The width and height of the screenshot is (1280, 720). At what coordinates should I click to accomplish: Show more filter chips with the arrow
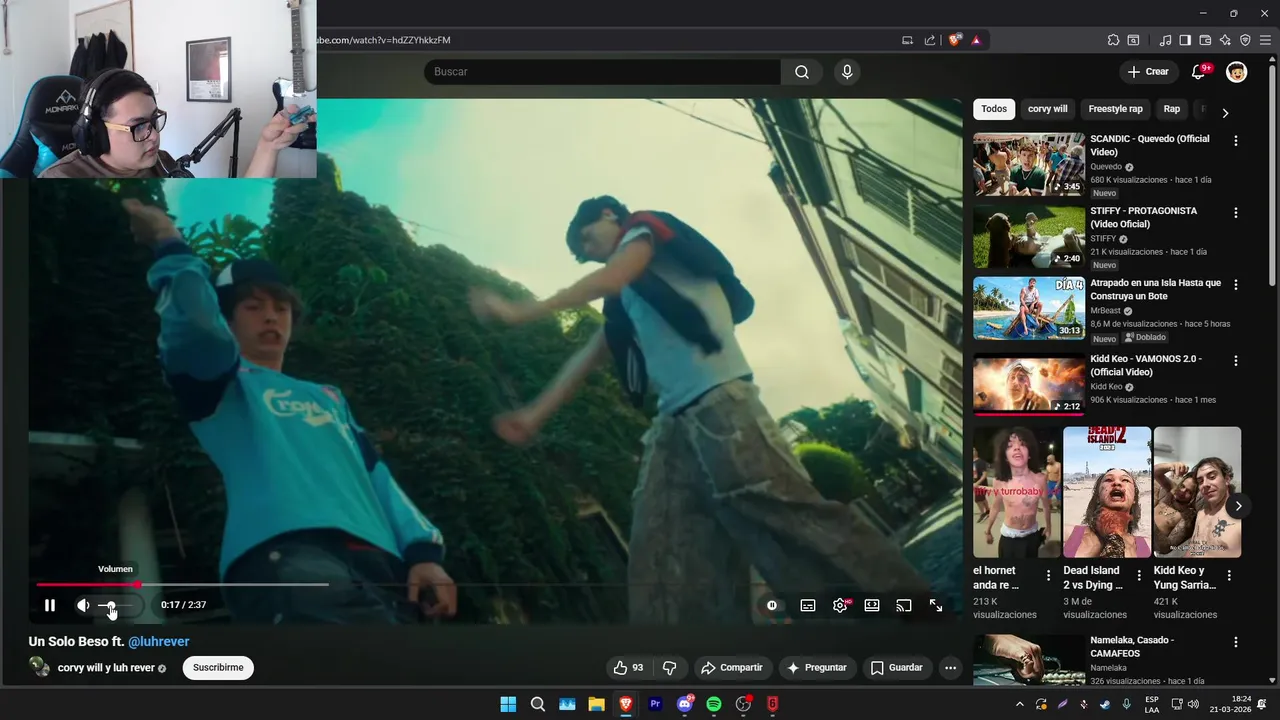1225,112
